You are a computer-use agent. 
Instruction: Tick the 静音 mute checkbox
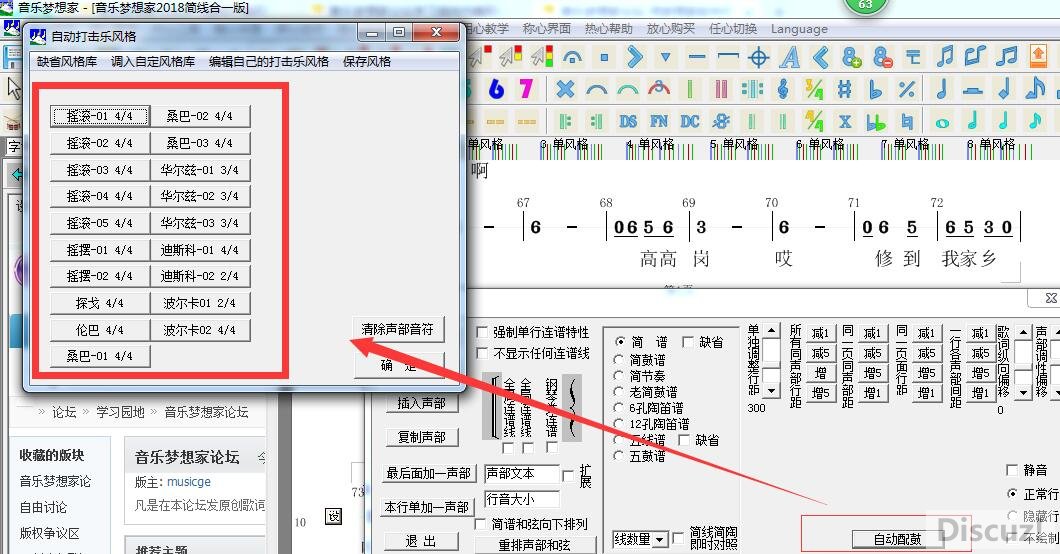coord(1012,470)
